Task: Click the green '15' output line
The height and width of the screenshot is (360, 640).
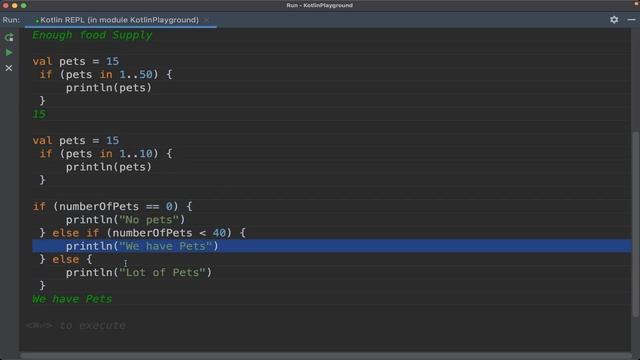Action: 39,114
